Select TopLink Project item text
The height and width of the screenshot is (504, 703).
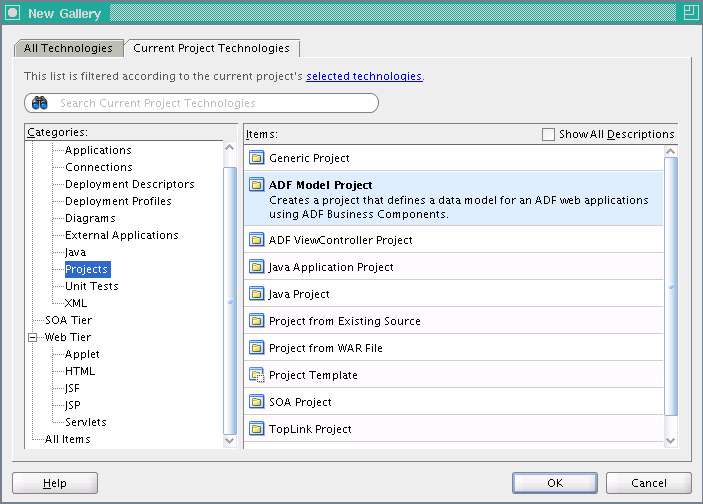pyautogui.click(x=310, y=429)
